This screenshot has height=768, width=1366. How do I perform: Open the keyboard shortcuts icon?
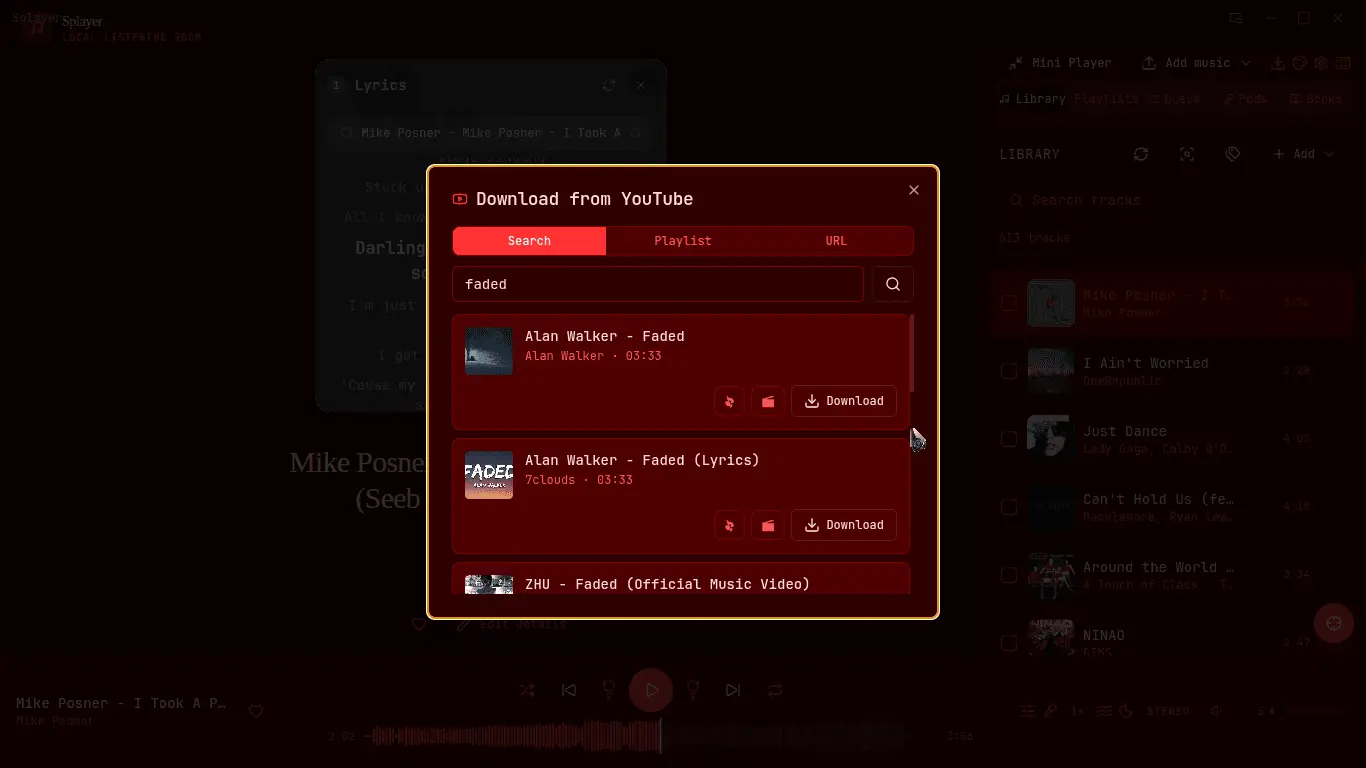(x=1343, y=63)
